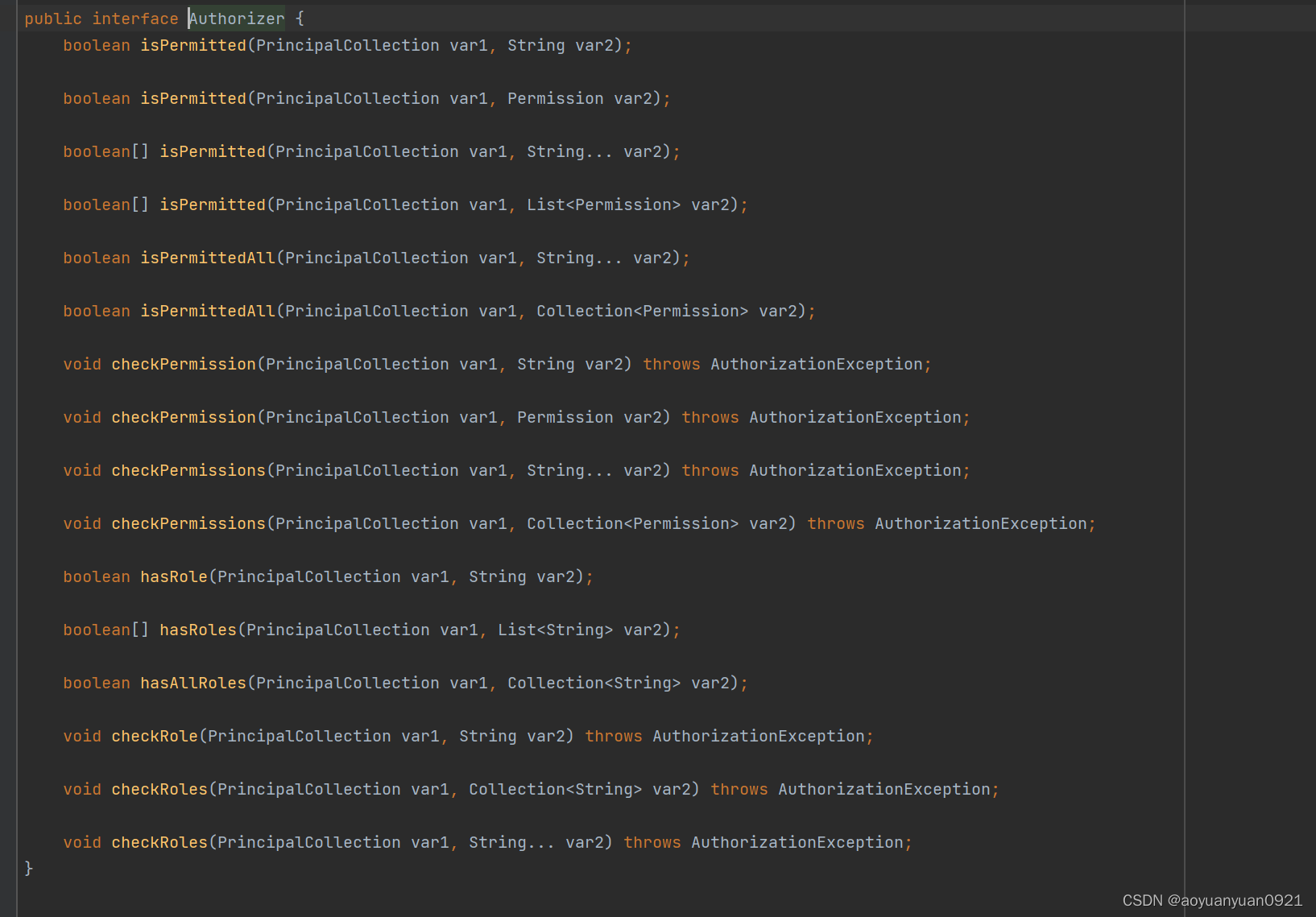
Task: Click isPermitted method taking List<Permission>
Action: pyautogui.click(x=213, y=204)
